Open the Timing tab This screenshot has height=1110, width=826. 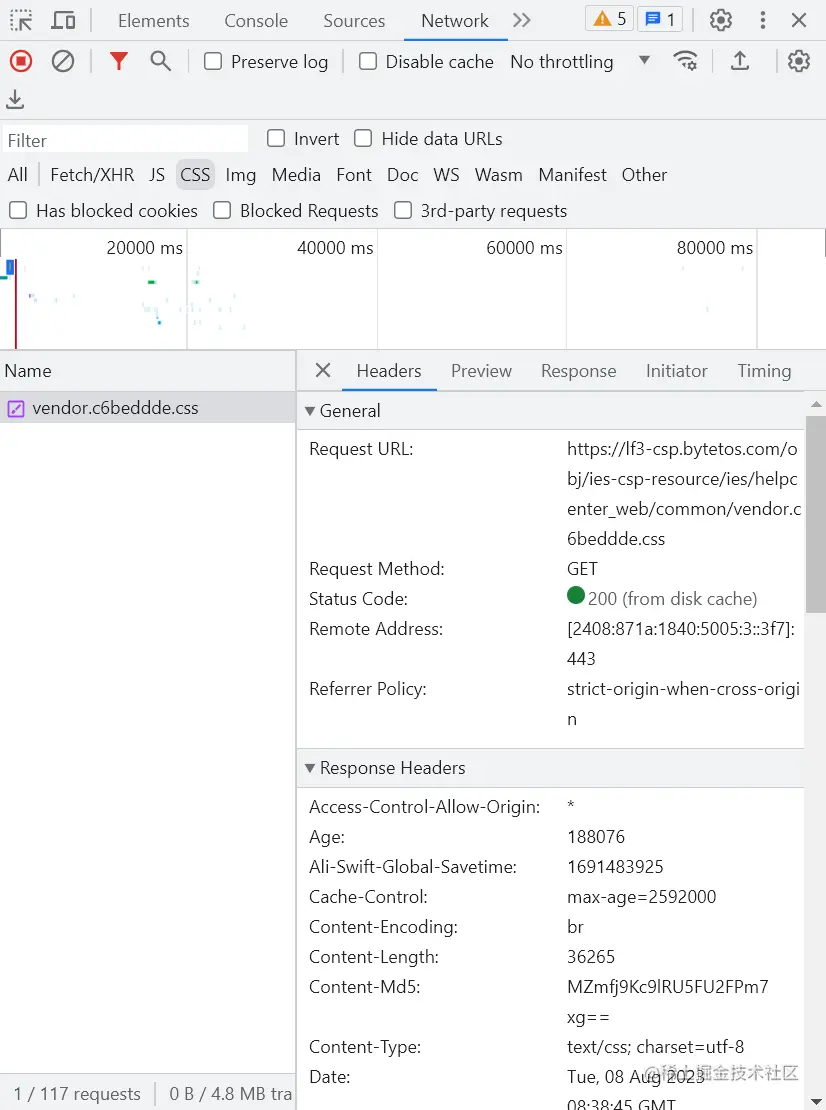coord(764,371)
